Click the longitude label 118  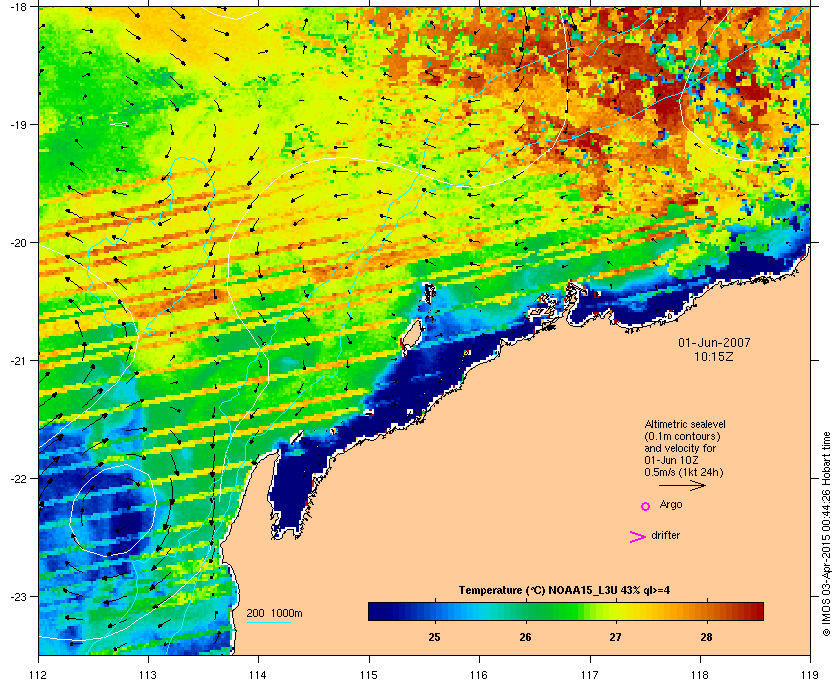[x=700, y=675]
